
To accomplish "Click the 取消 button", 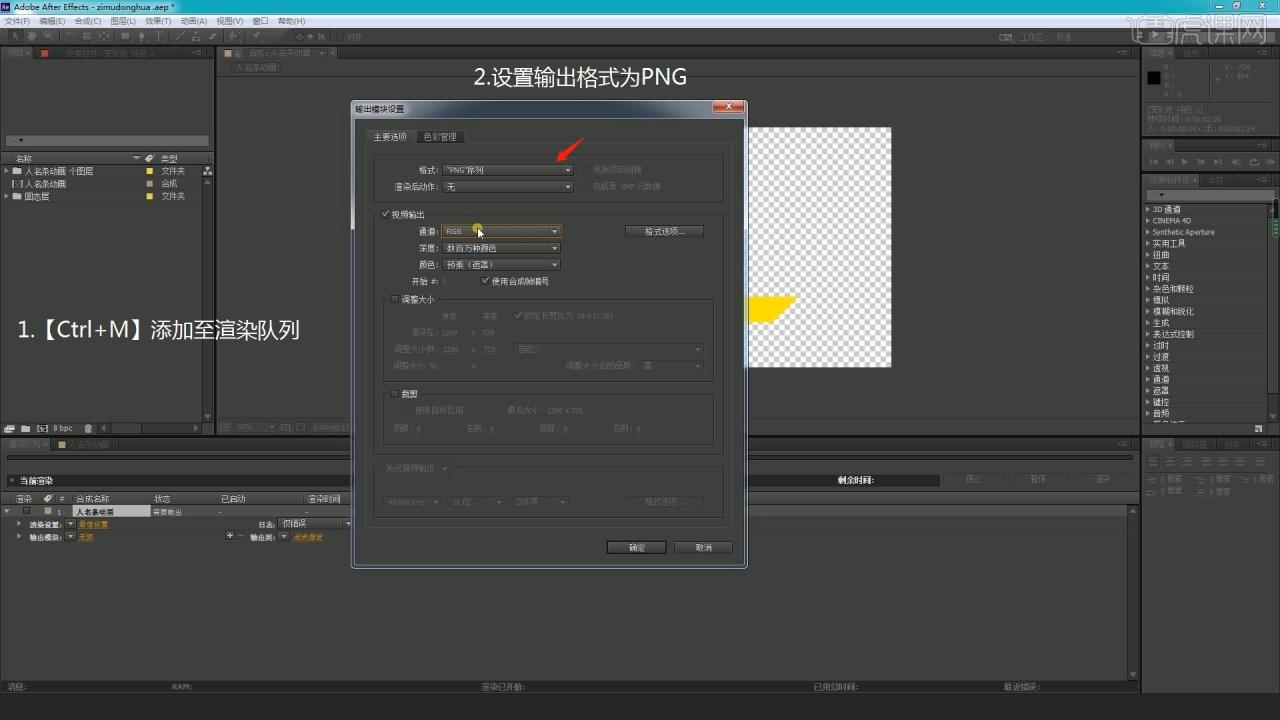I will point(703,547).
